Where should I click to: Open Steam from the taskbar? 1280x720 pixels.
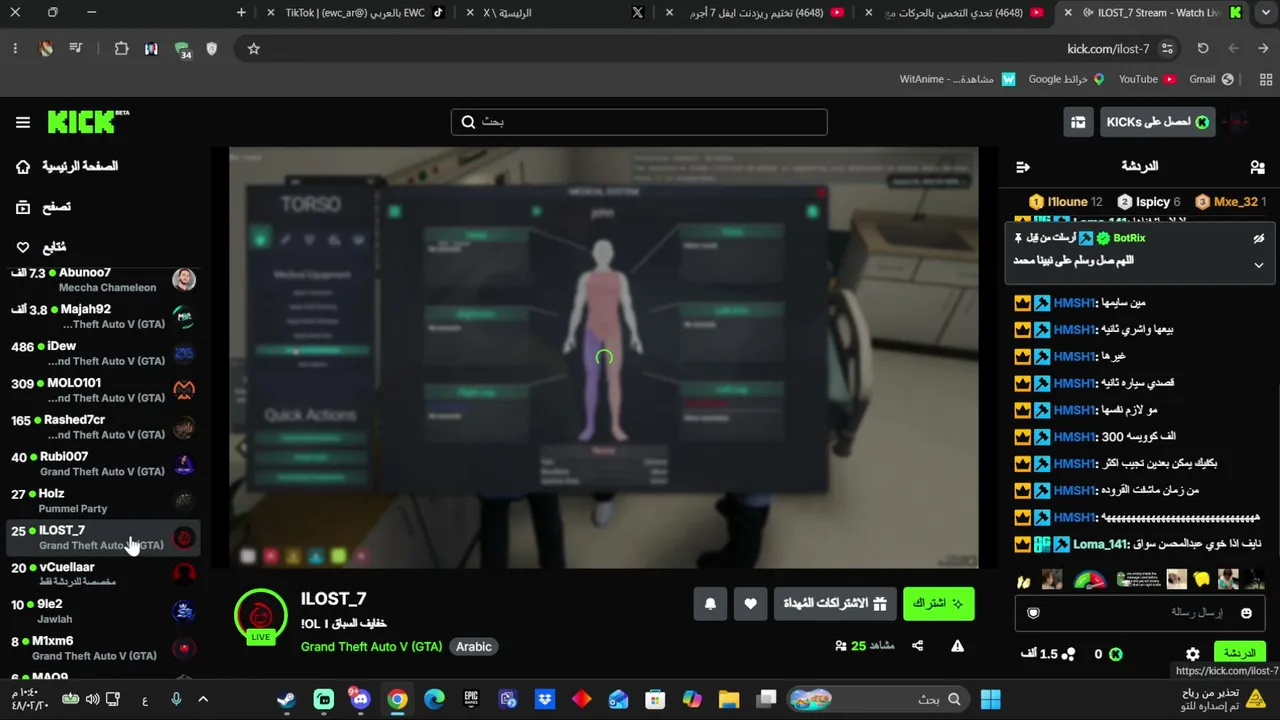(x=286, y=699)
